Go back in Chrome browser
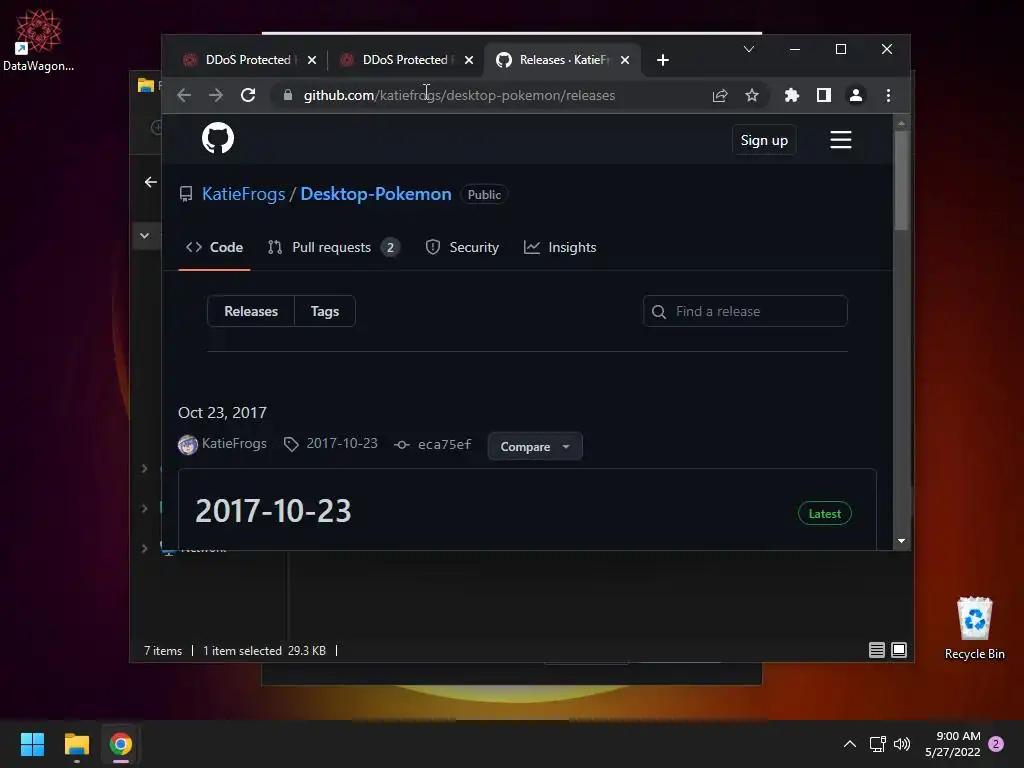Screen dimensions: 1024x768 point(184,95)
